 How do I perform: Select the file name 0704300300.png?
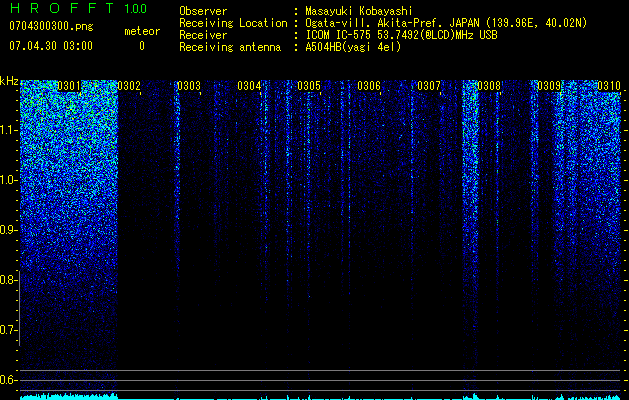(51, 26)
